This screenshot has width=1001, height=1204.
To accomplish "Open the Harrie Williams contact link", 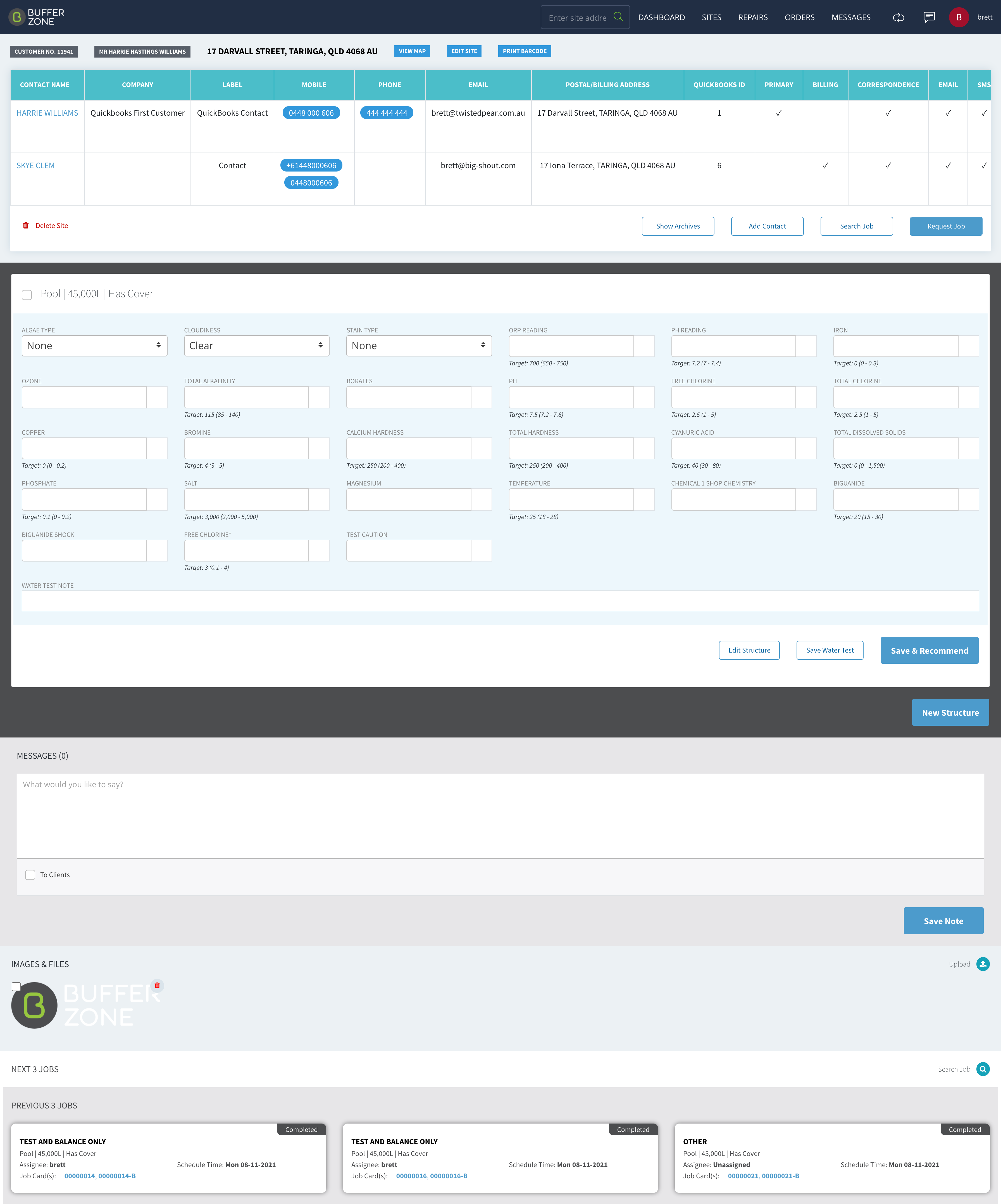I will pos(47,113).
